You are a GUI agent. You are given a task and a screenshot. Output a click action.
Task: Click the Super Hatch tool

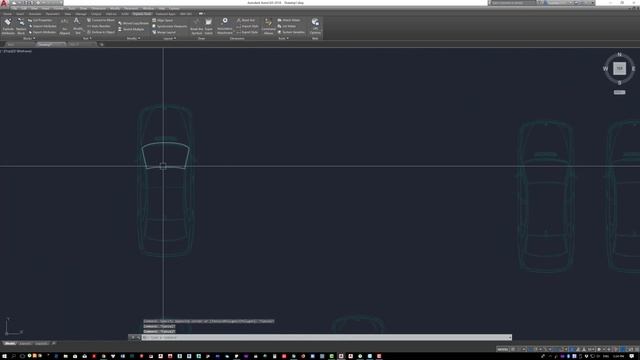[x=209, y=26]
